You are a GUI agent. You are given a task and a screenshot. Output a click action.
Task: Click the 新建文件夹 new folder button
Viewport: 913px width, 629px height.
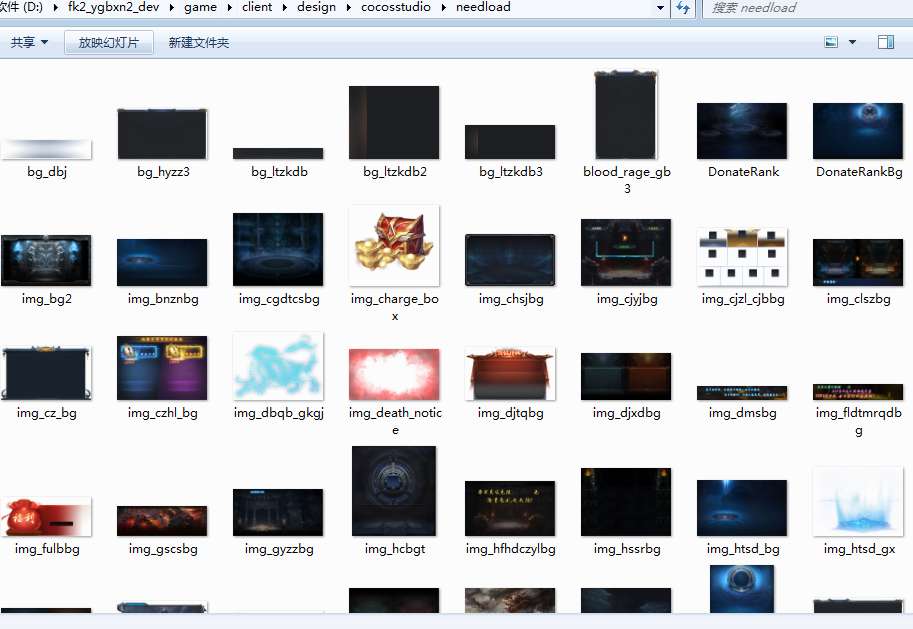198,42
